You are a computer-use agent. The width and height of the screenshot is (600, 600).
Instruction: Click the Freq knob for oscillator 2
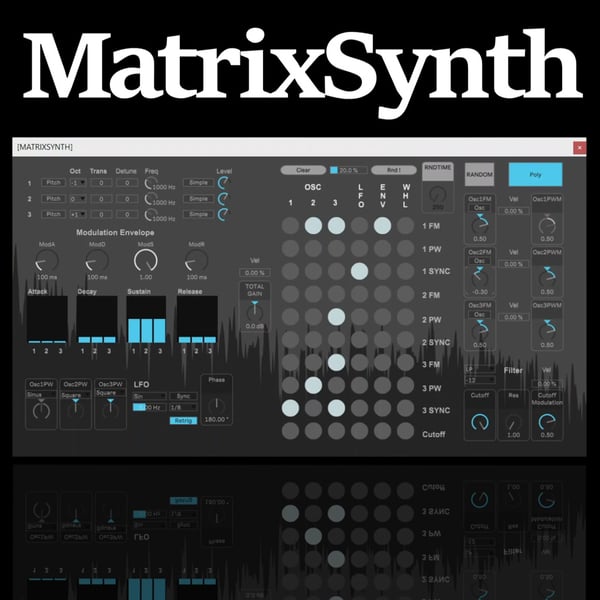pyautogui.click(x=149, y=199)
